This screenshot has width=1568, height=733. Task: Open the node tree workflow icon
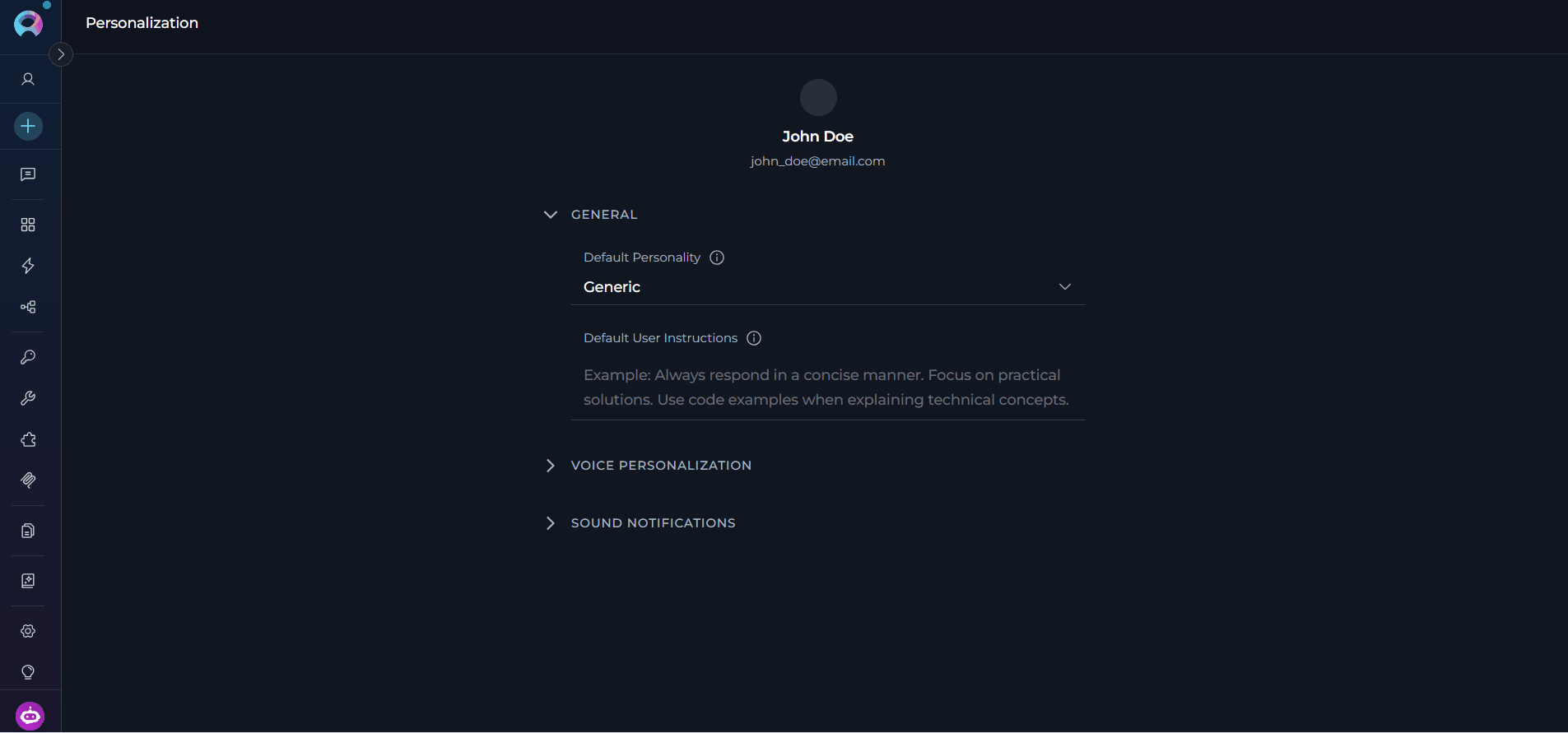[28, 307]
